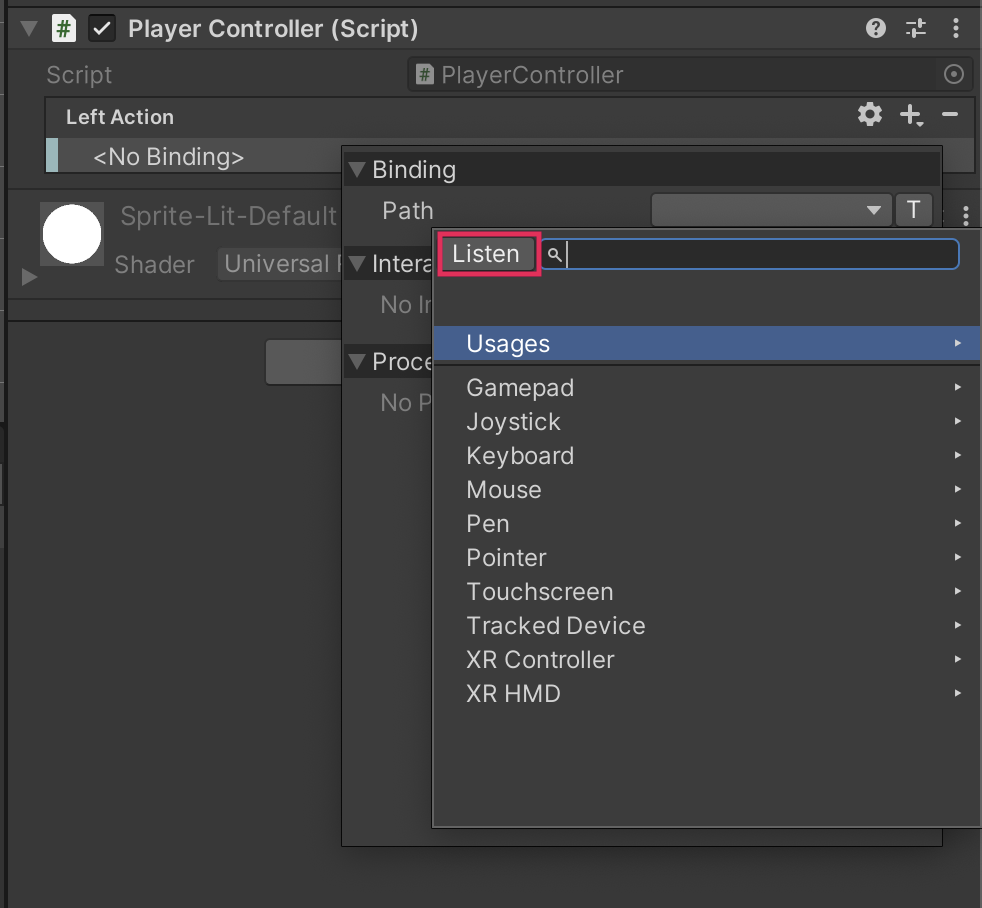Select the <No Binding> entry
The image size is (982, 908).
pyautogui.click(x=168, y=157)
